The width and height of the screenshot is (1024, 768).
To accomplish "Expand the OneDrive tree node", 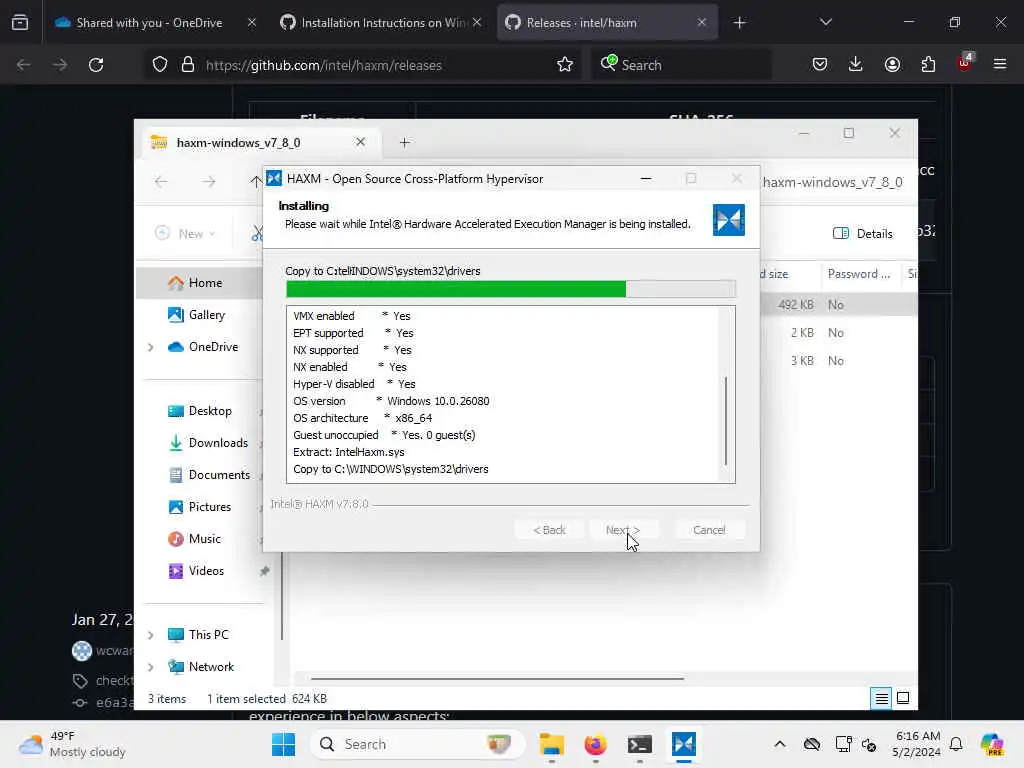I will [150, 347].
